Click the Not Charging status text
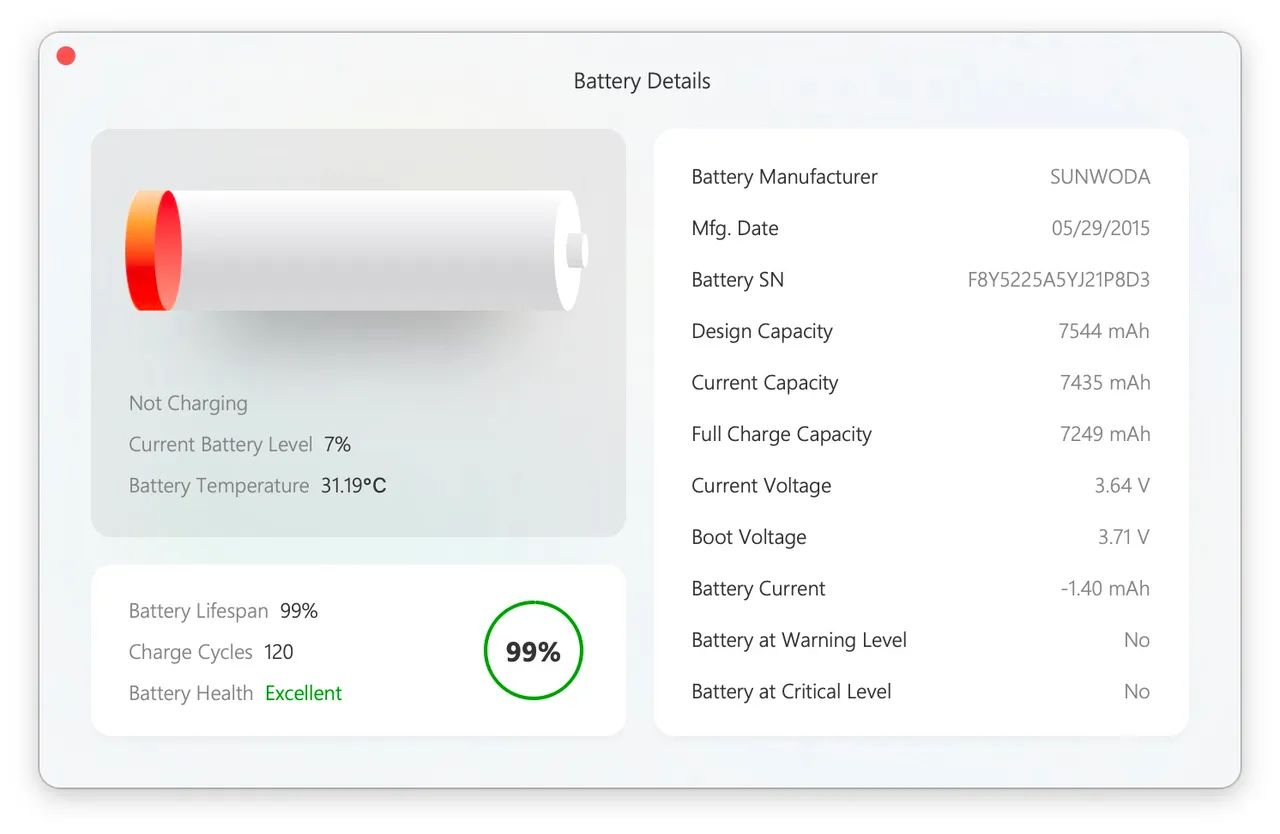This screenshot has height=834, width=1280. tap(188, 403)
